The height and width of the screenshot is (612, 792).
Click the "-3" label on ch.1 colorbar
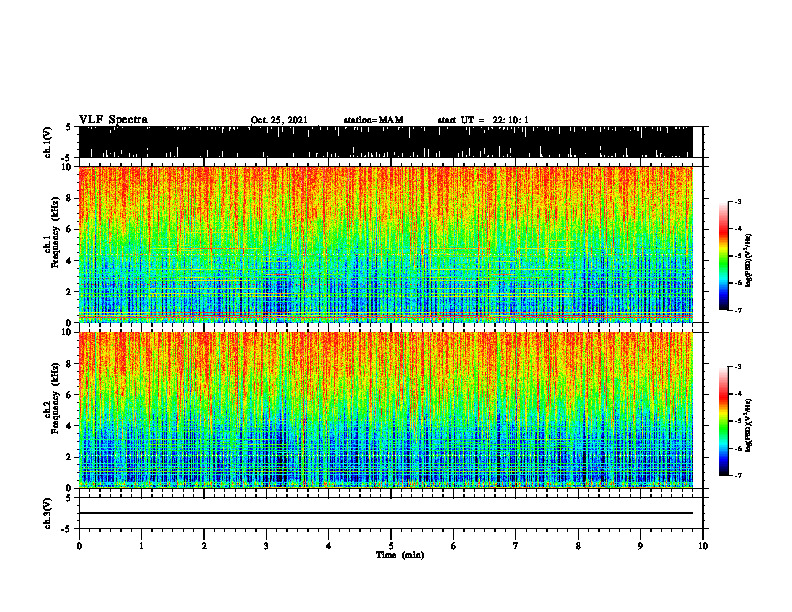click(738, 202)
